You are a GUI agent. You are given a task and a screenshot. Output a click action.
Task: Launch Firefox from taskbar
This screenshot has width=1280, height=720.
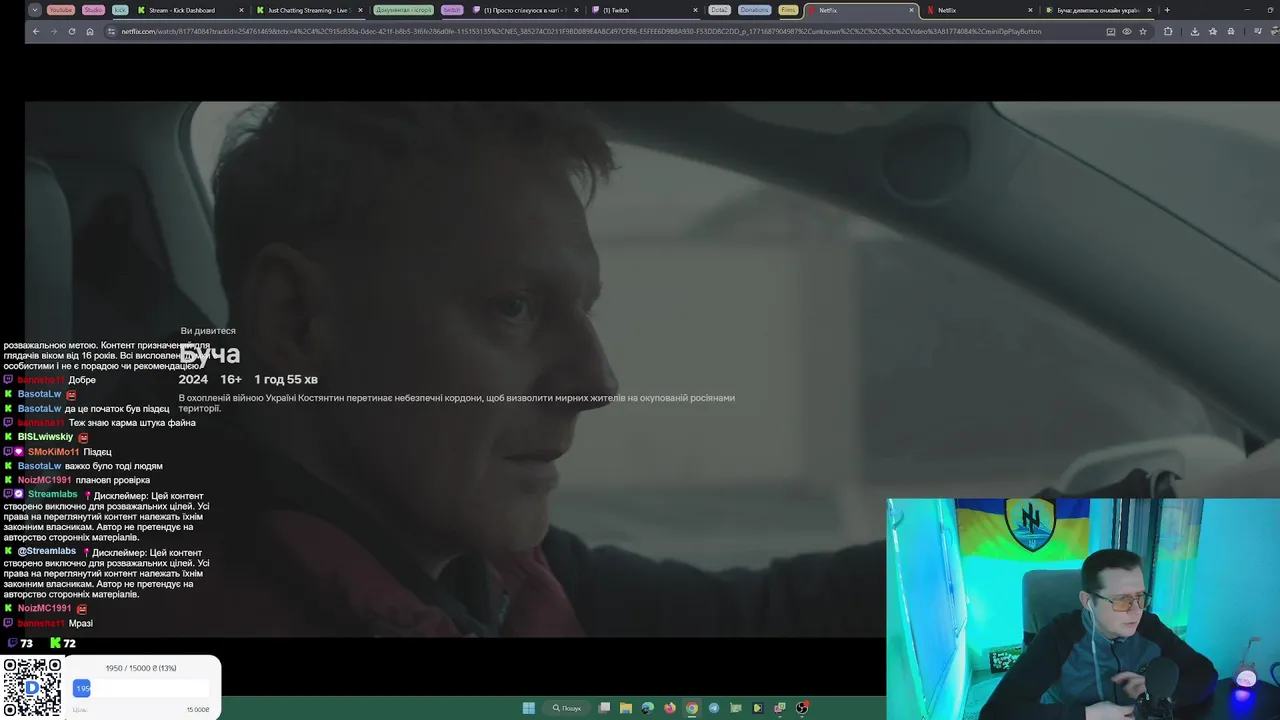coord(670,708)
